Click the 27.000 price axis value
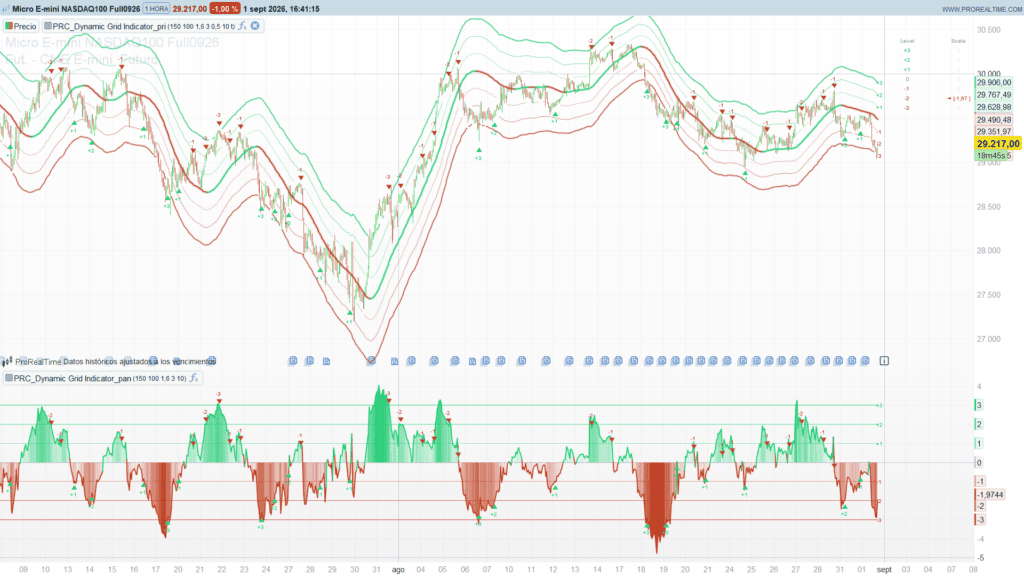Image resolution: width=1024 pixels, height=576 pixels. 988,339
